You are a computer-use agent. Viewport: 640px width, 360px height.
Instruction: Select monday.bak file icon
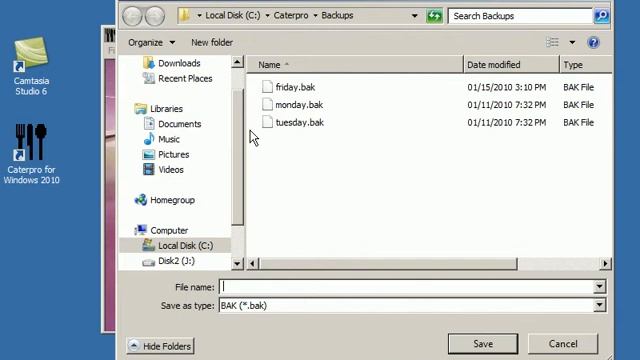(267, 104)
